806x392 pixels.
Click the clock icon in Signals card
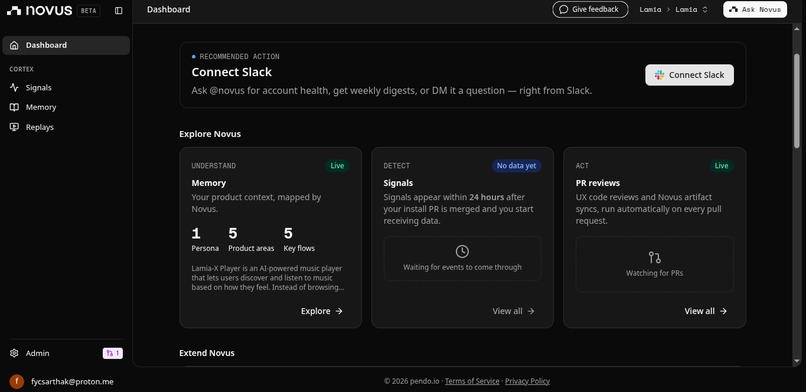click(x=462, y=251)
